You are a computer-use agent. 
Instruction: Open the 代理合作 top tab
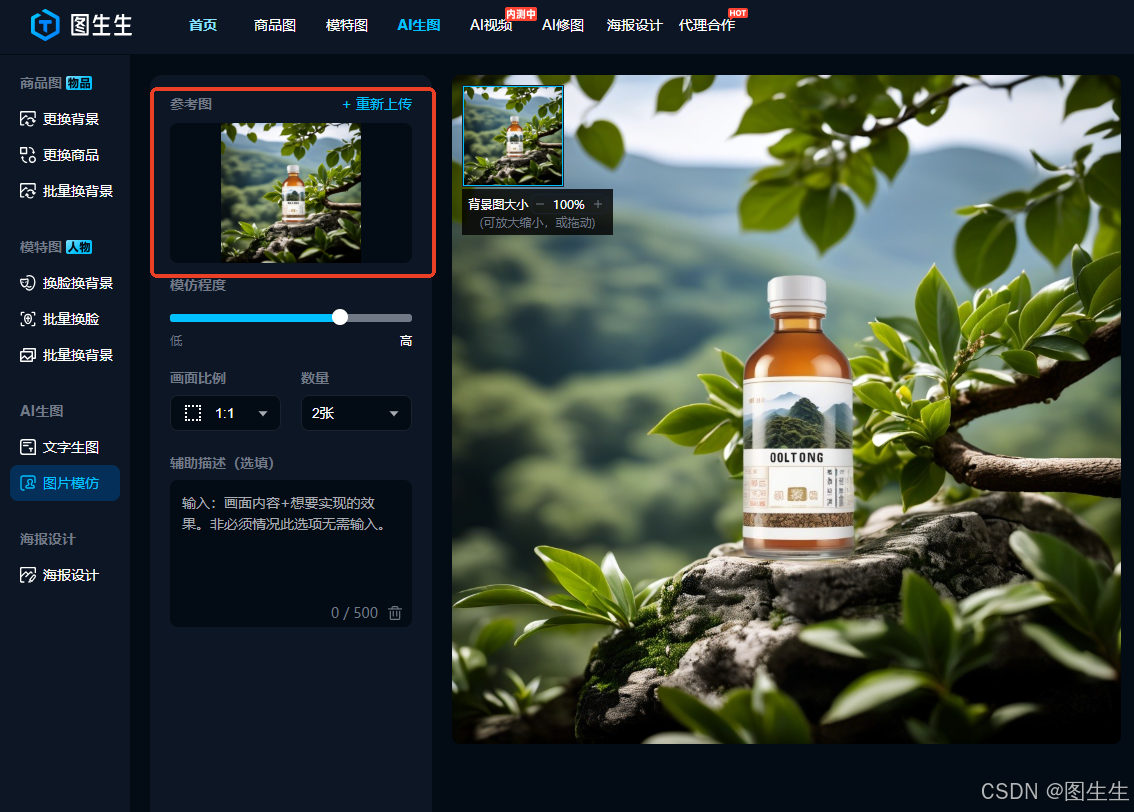[x=707, y=25]
